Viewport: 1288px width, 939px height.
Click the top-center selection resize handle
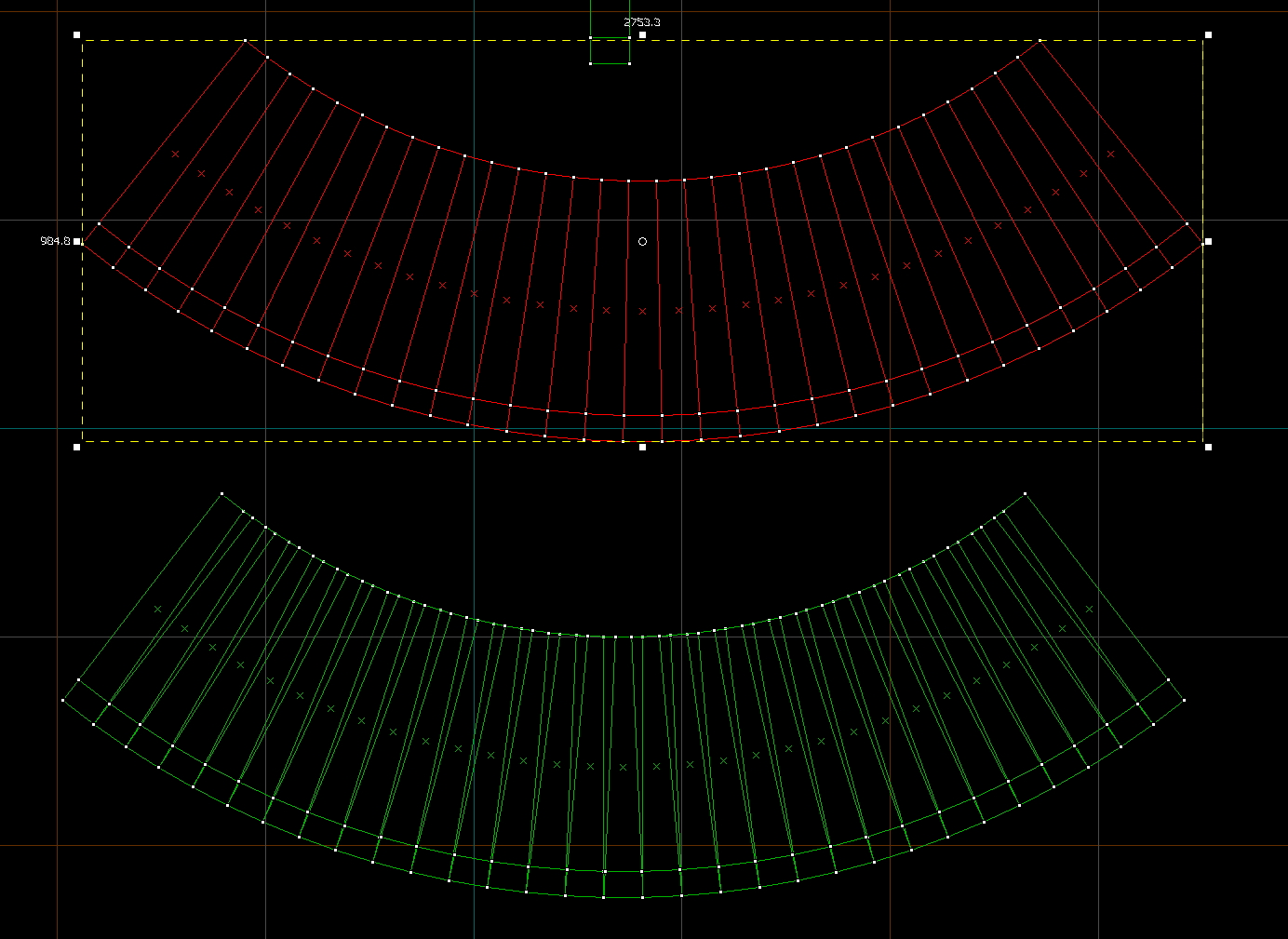coord(642,34)
